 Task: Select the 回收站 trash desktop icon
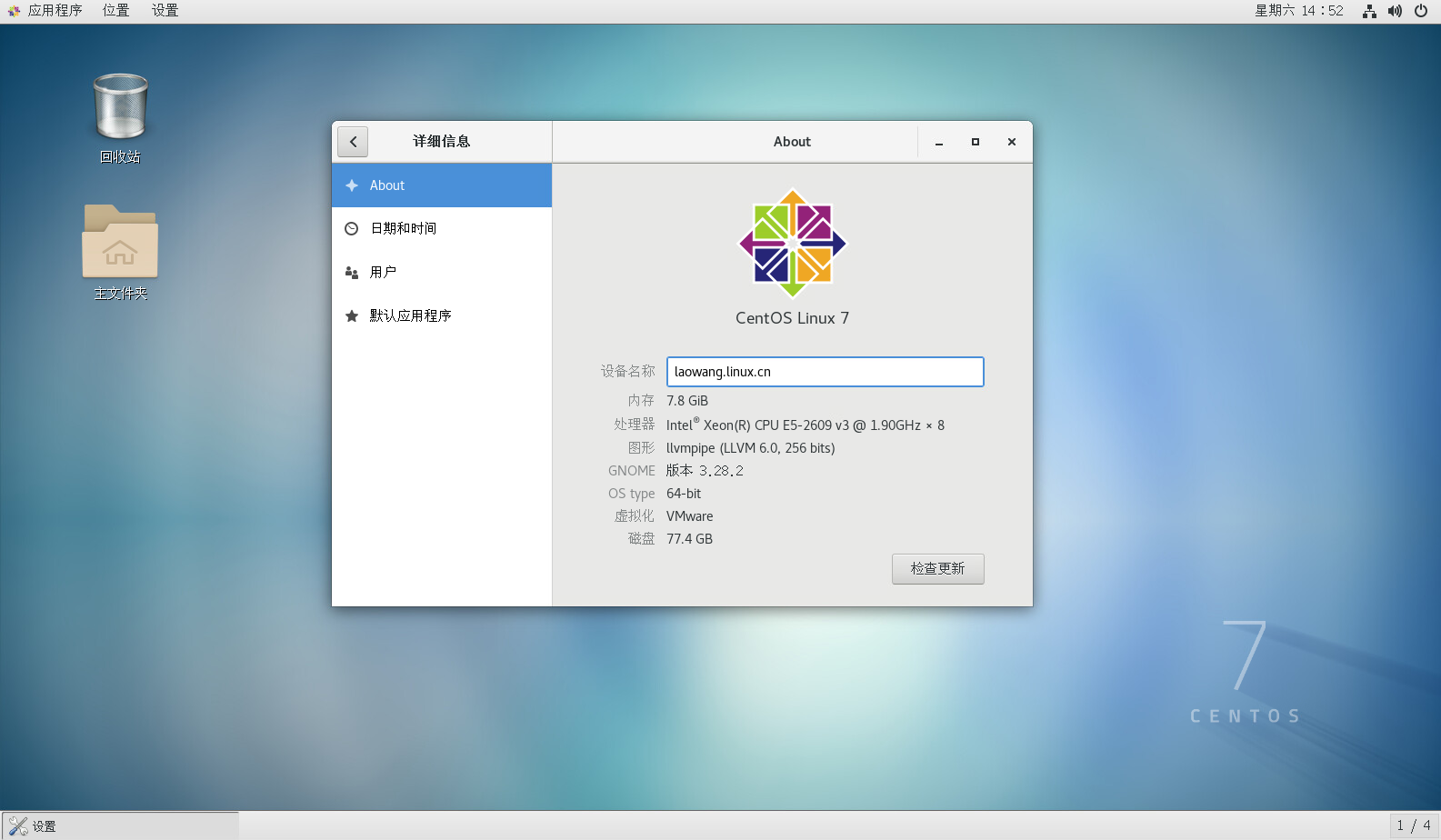[120, 118]
